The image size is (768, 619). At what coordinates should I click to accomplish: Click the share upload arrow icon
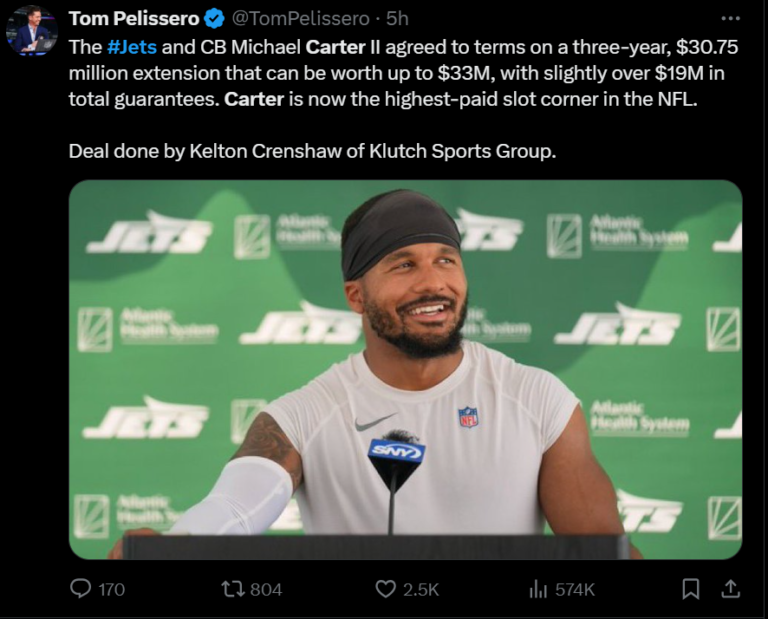(x=731, y=589)
